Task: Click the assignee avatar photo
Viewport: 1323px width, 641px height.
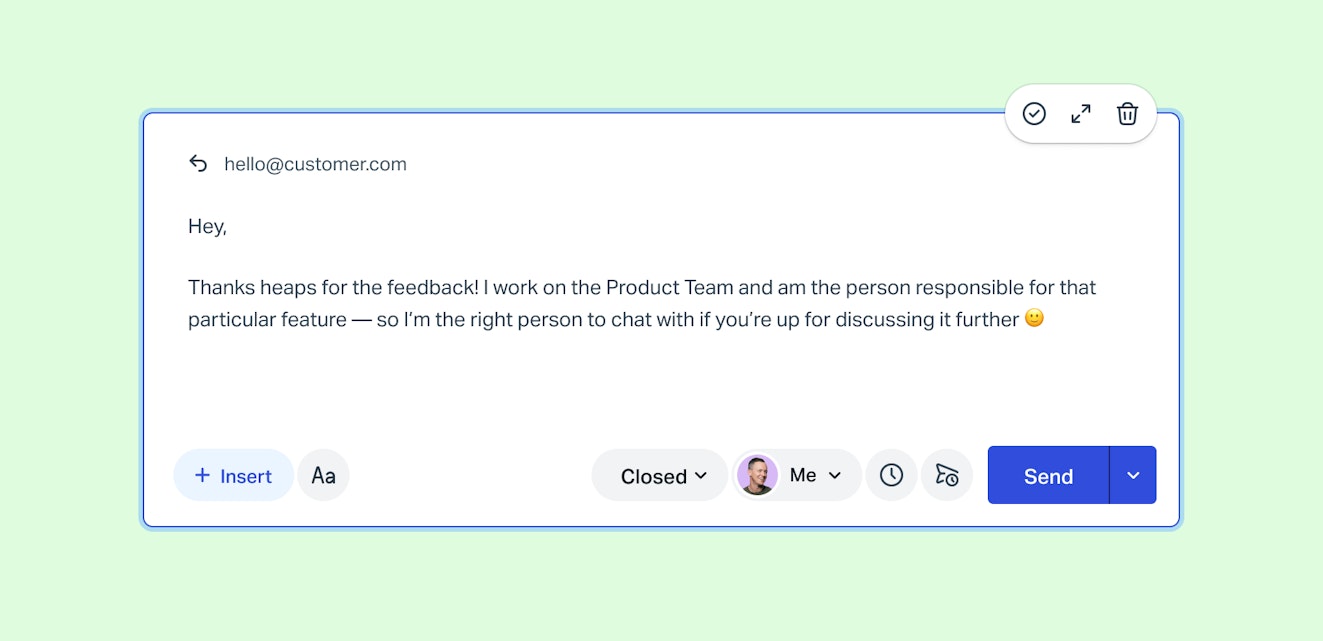Action: pyautogui.click(x=758, y=475)
